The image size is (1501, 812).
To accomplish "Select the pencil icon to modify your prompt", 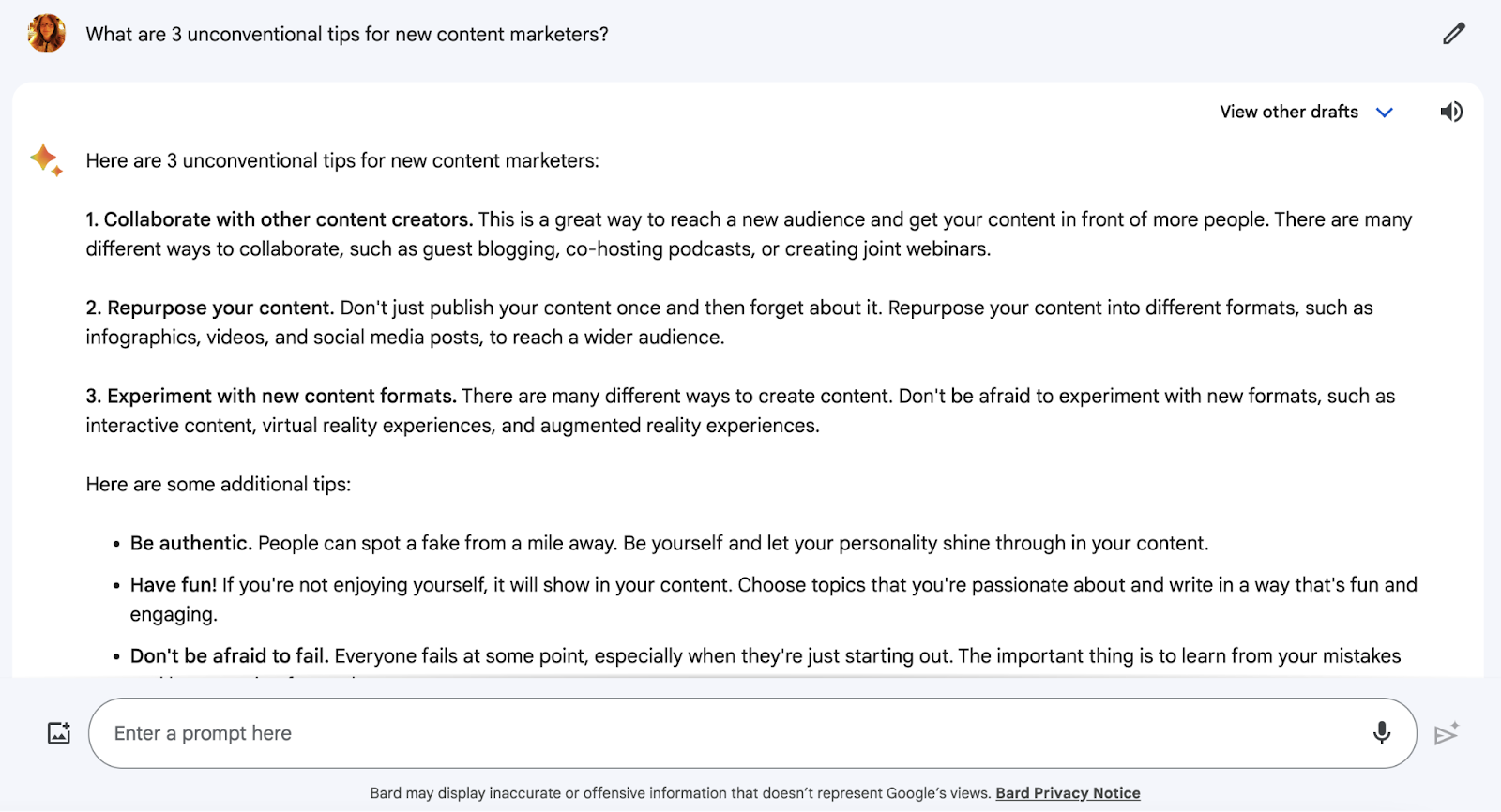I will [x=1453, y=33].
